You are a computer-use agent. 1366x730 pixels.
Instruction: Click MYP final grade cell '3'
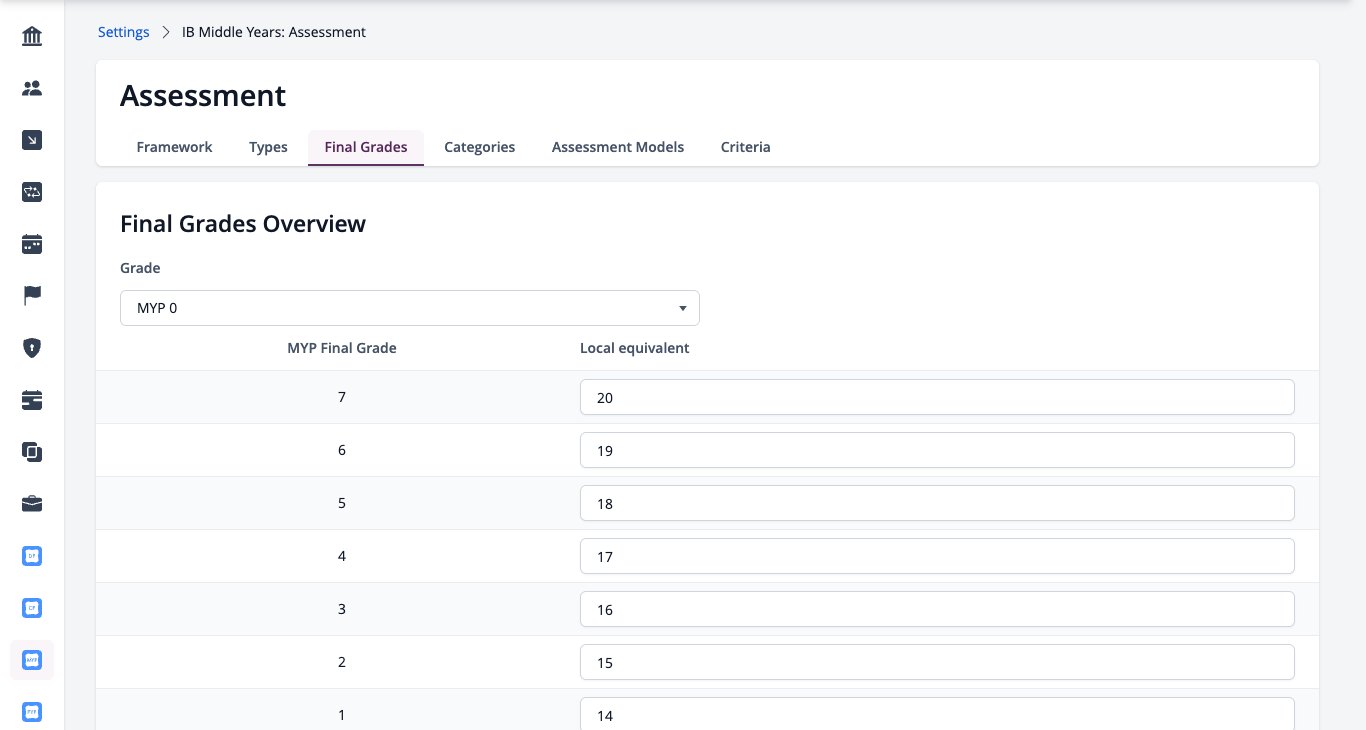click(x=342, y=609)
